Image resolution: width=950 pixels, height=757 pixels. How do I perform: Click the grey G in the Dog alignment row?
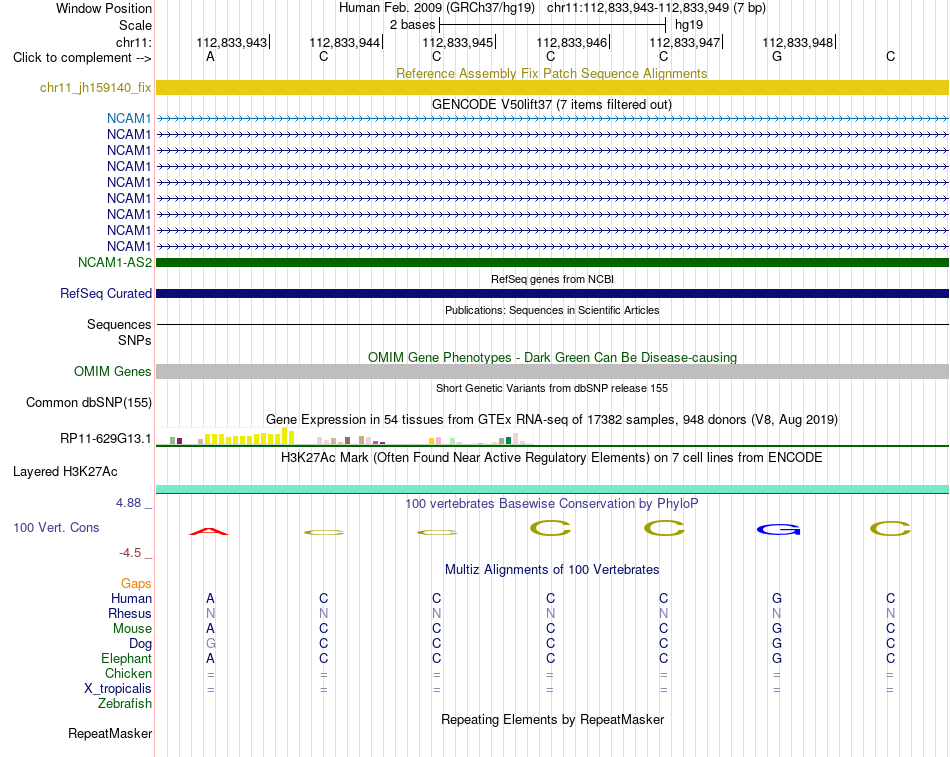click(211, 644)
